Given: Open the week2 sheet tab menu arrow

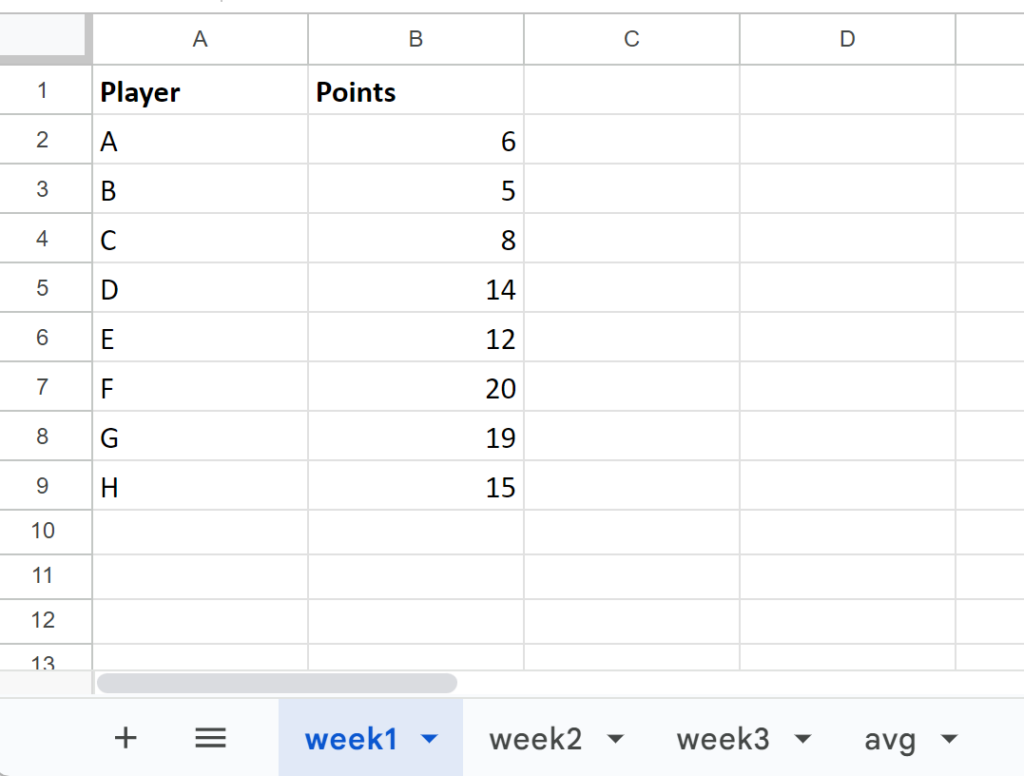Looking at the screenshot, I should click(617, 738).
